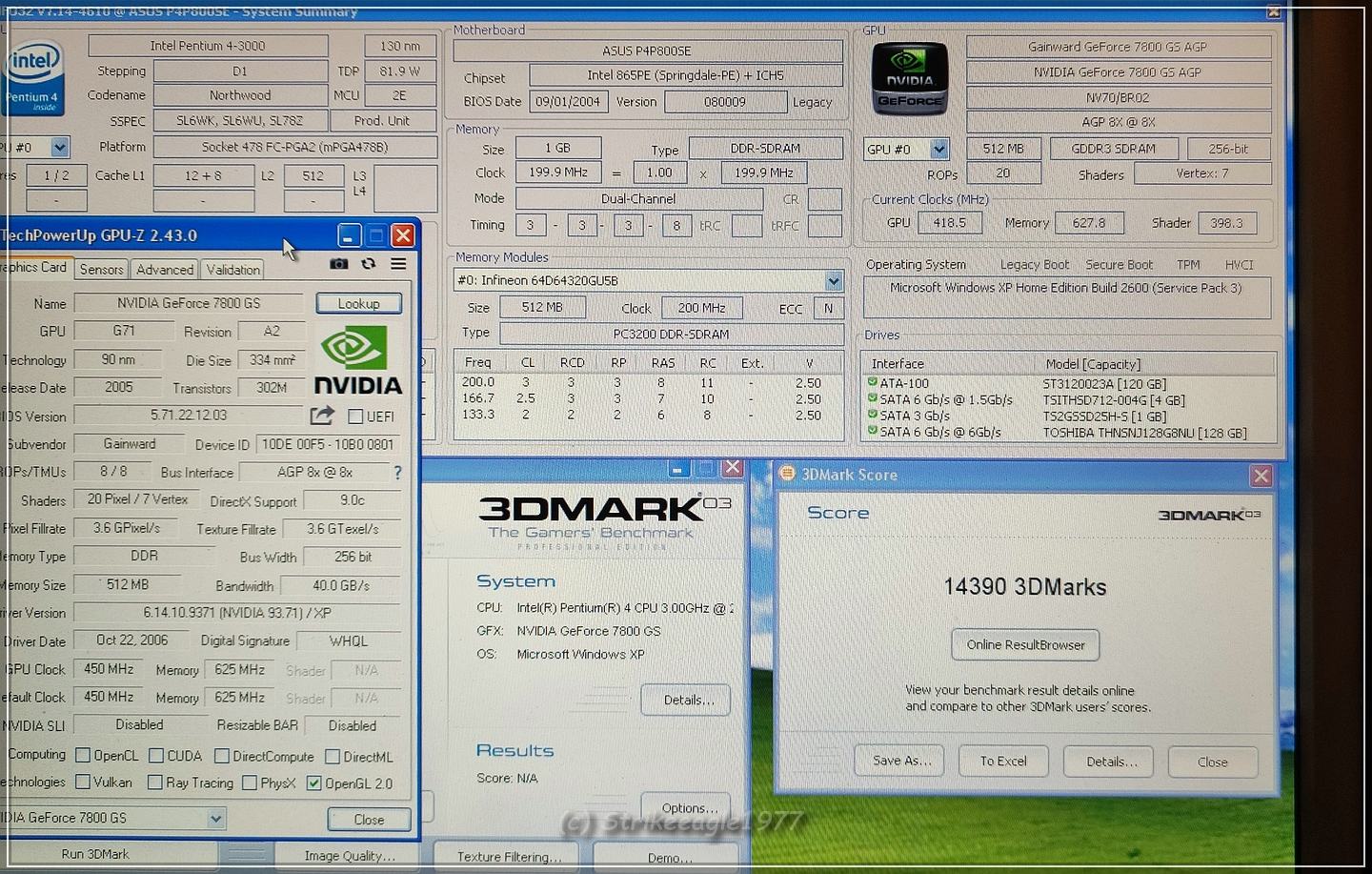Click the Gainward GeForce 7800 GS AGP field
Screen dimensions: 1372x874
pos(1118,47)
